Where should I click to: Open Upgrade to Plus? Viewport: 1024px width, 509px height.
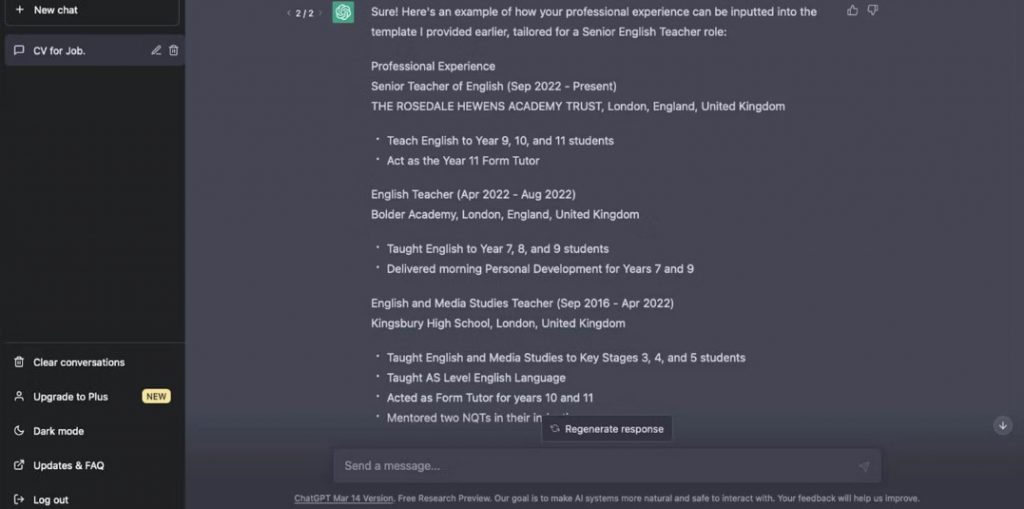click(x=70, y=397)
